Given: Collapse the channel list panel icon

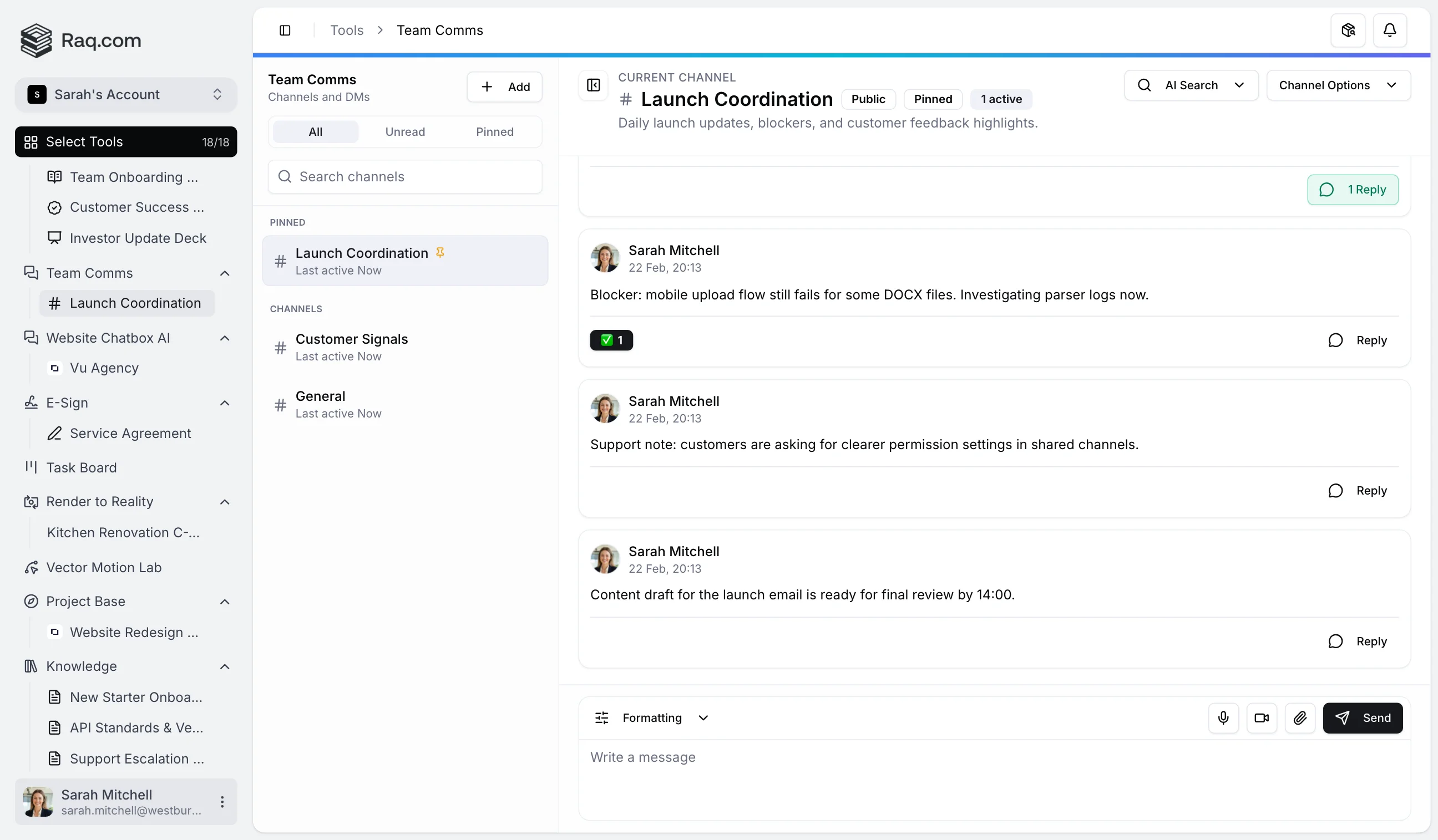Looking at the screenshot, I should coord(593,85).
